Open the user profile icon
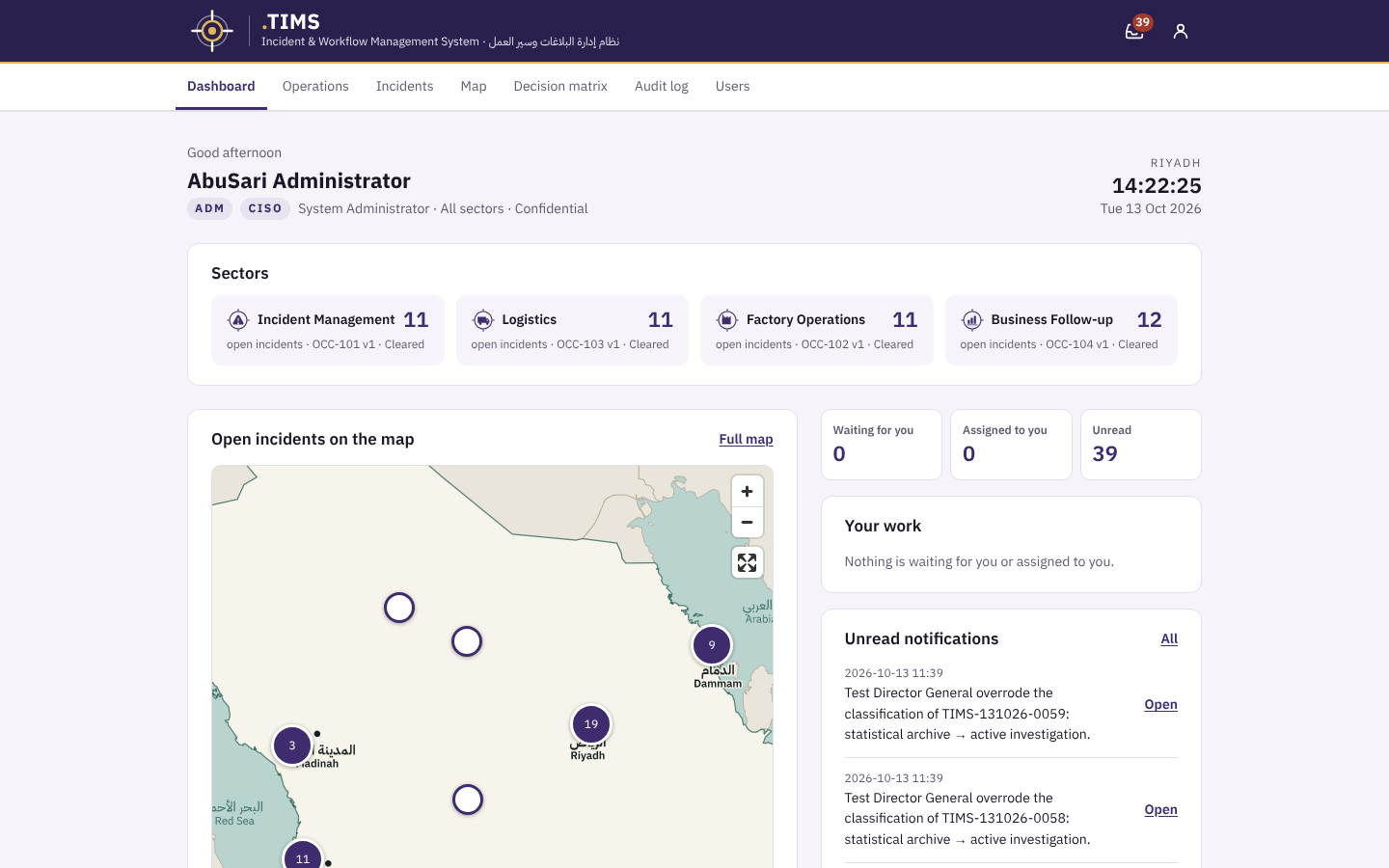The height and width of the screenshot is (868, 1389). pos(1181,31)
